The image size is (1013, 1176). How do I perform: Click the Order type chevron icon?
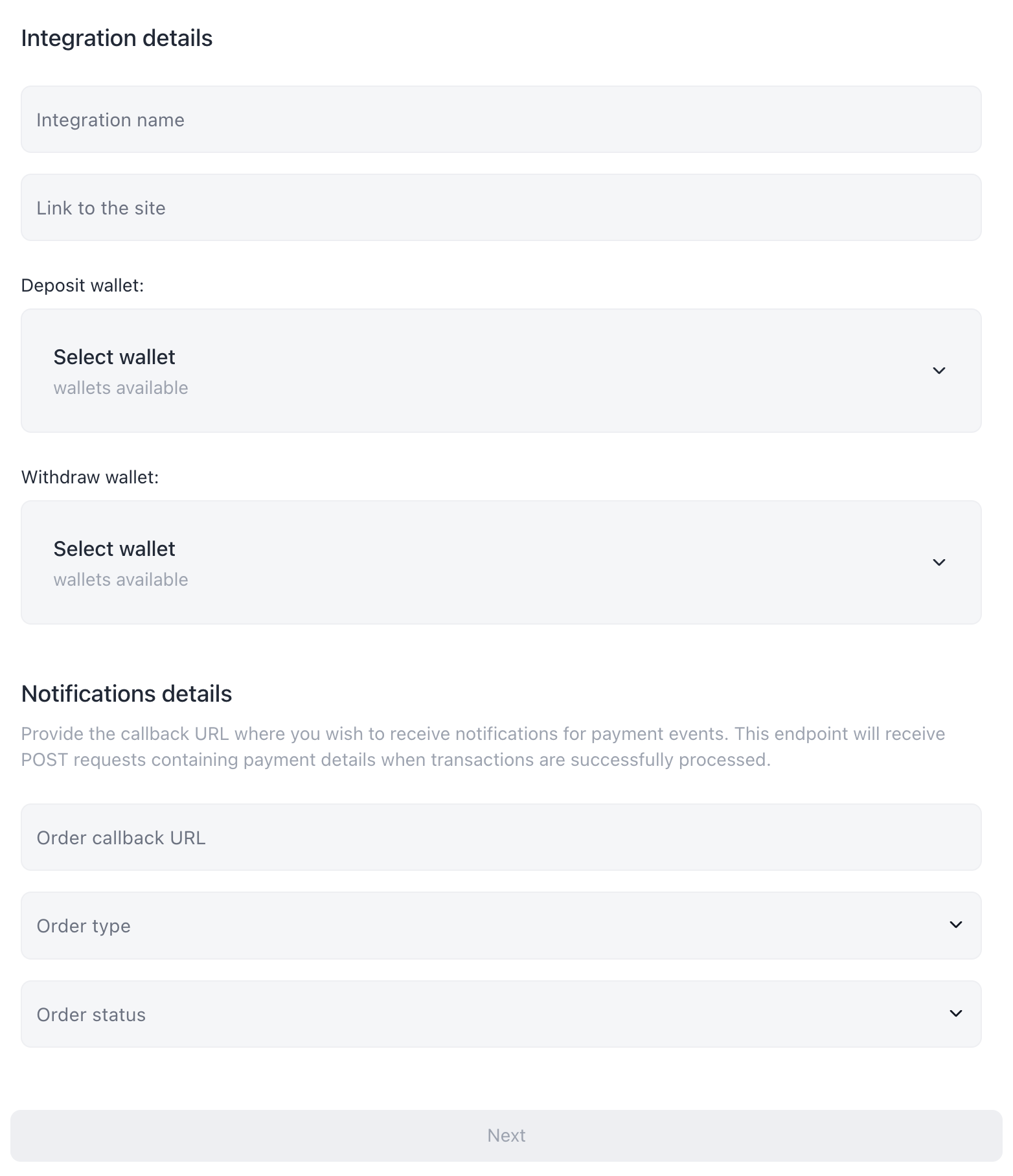[955, 925]
